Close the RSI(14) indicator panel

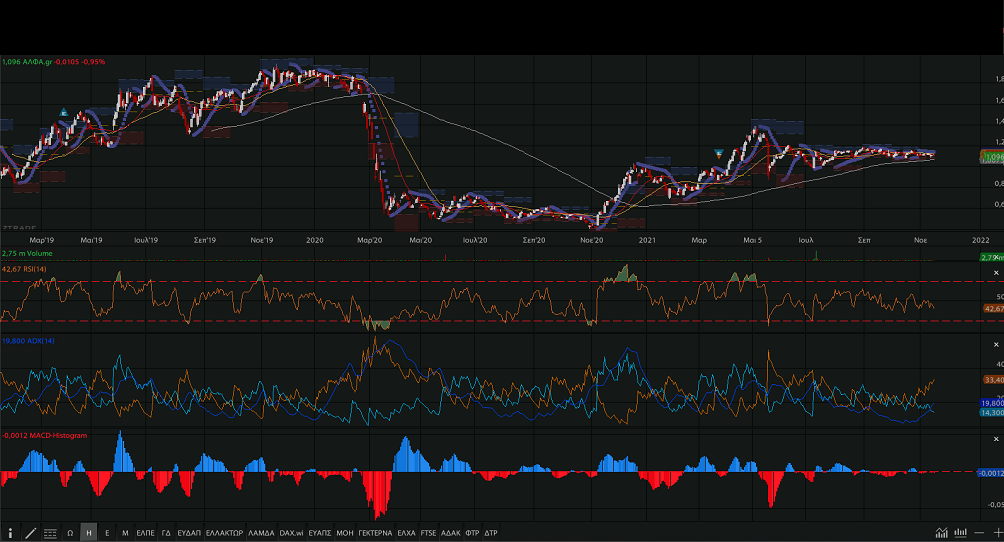995,273
